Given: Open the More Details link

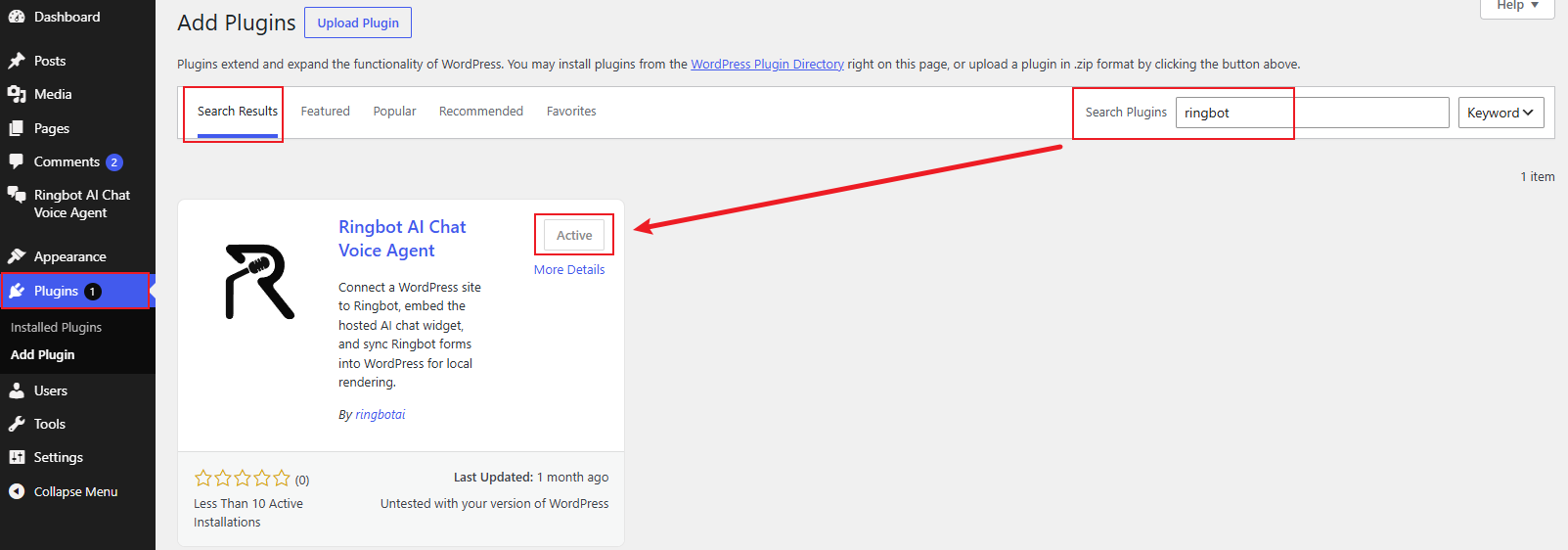Looking at the screenshot, I should coord(569,270).
